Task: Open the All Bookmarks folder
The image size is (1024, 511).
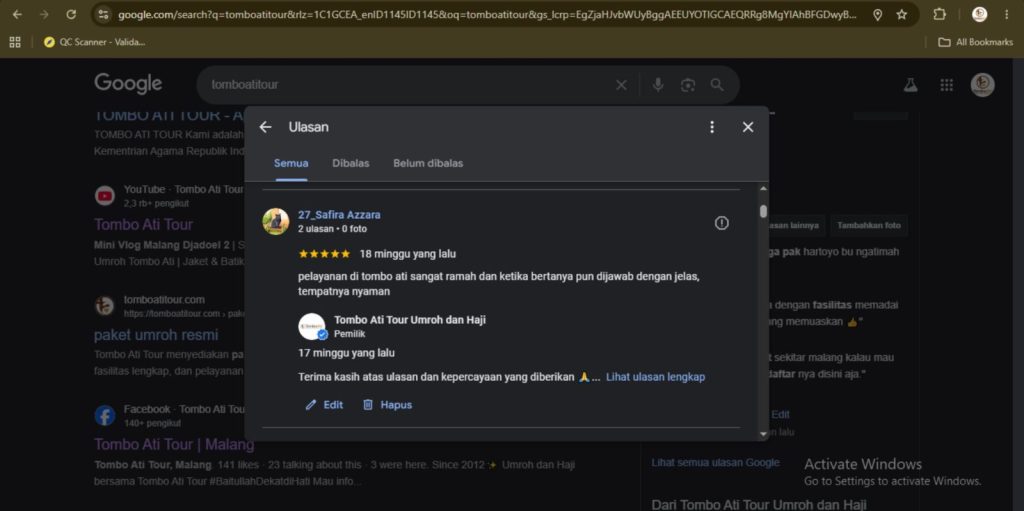Action: pos(975,42)
